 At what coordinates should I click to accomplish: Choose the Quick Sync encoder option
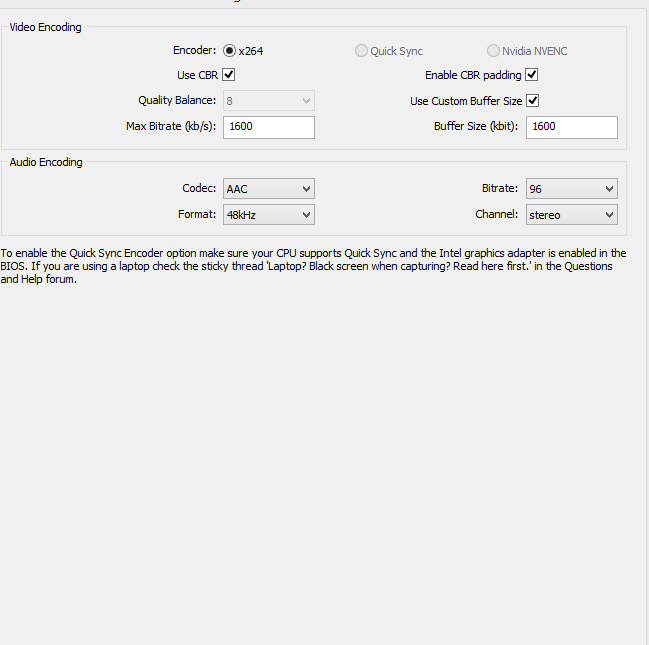pyautogui.click(x=361, y=51)
